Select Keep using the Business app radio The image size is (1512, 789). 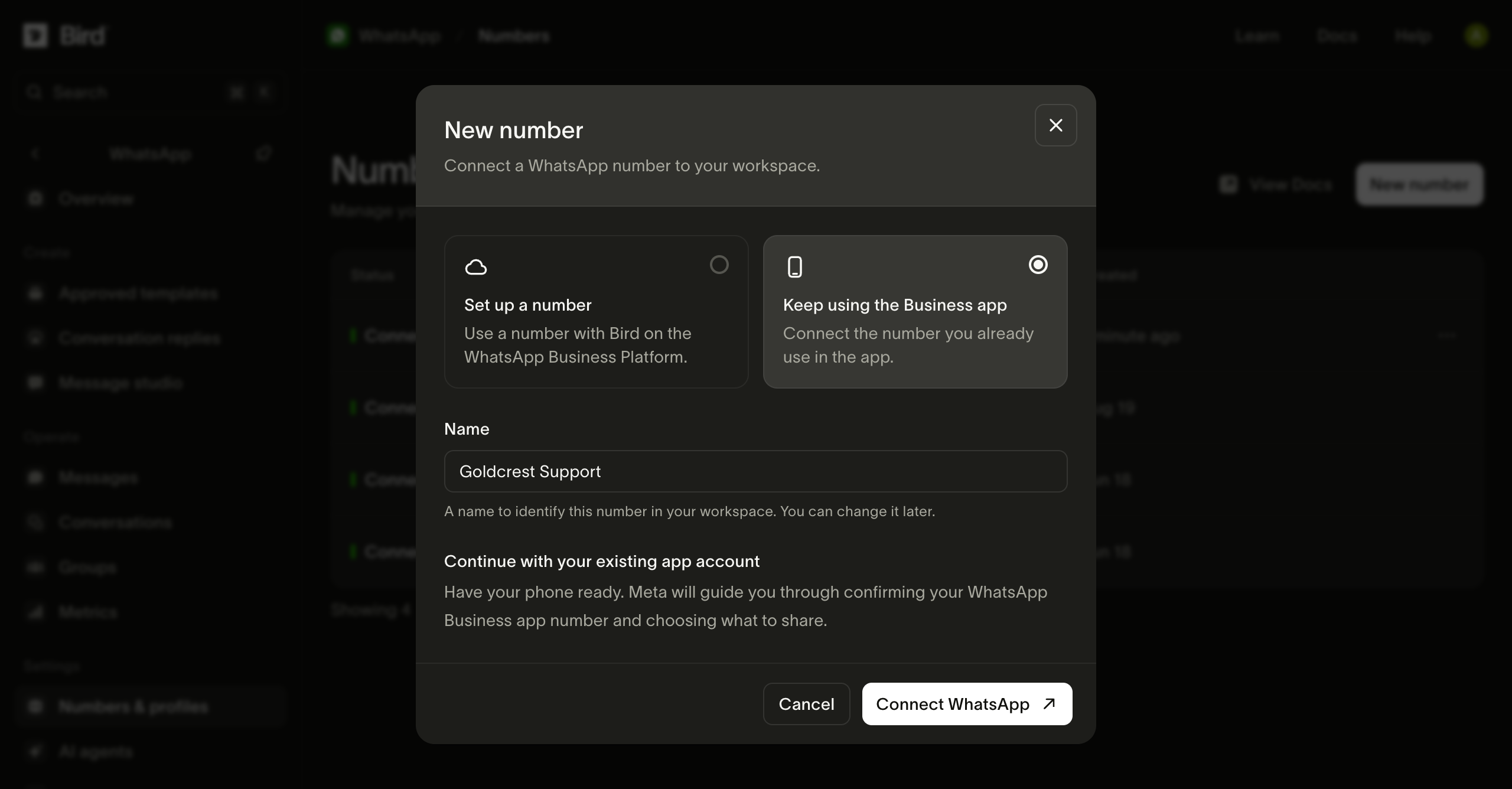(x=1038, y=265)
